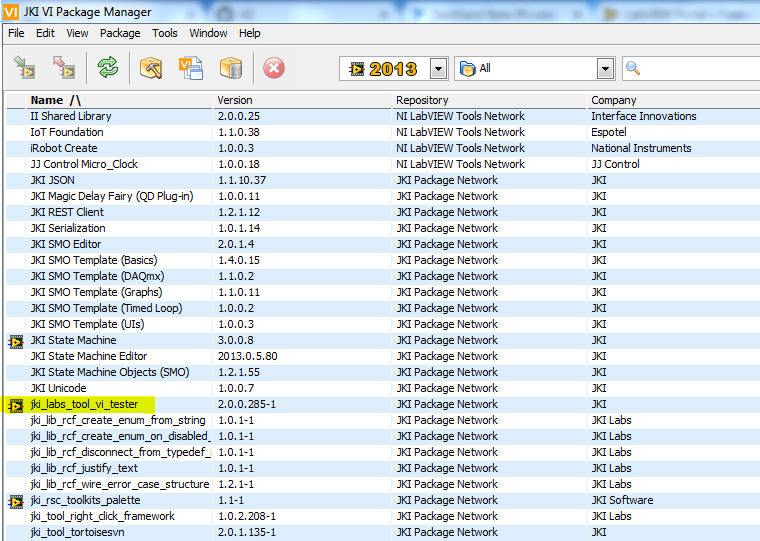760x541 pixels.
Task: Open the Package menu
Action: 120,33
